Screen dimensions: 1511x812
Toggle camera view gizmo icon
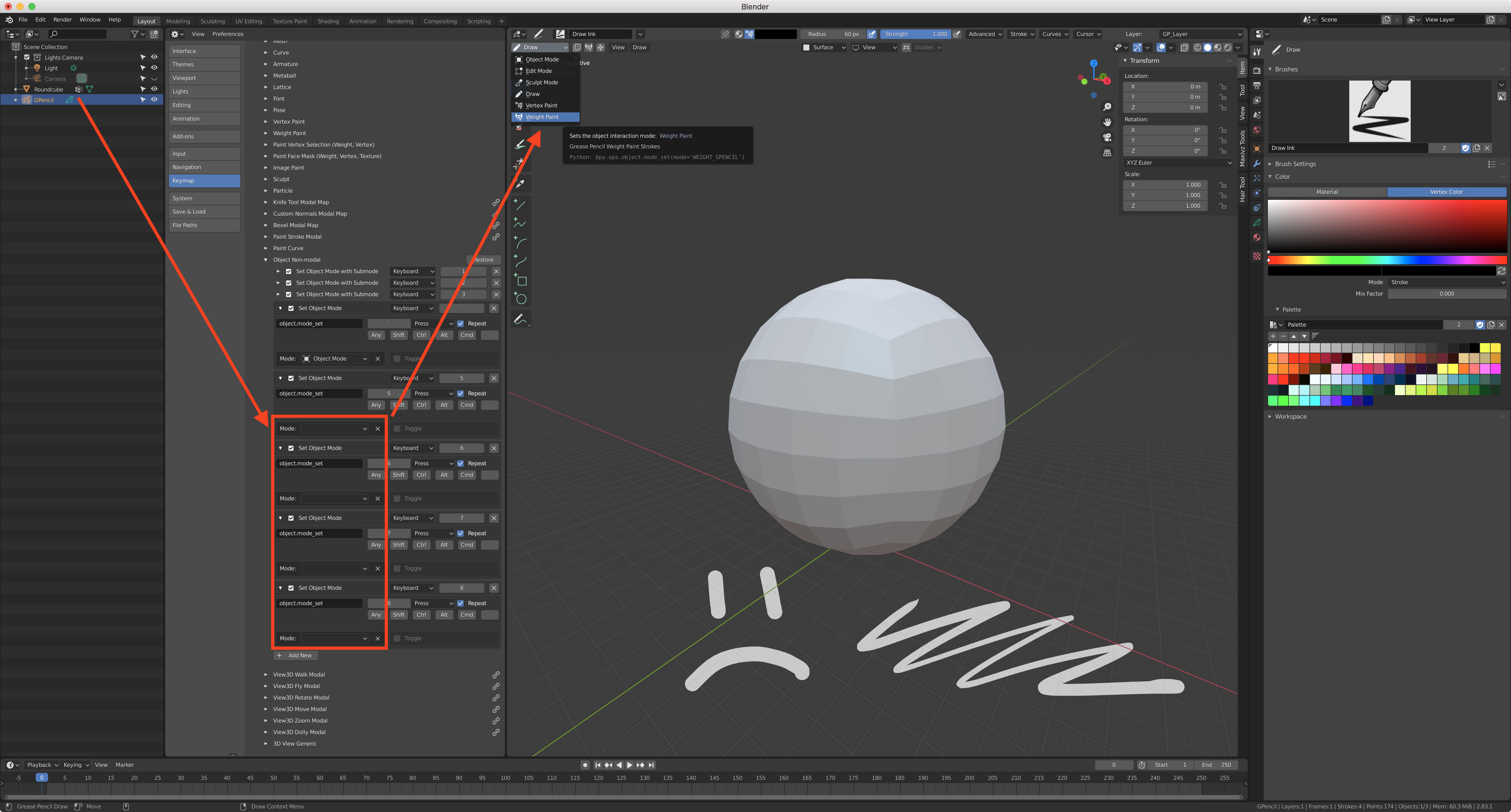point(1107,137)
